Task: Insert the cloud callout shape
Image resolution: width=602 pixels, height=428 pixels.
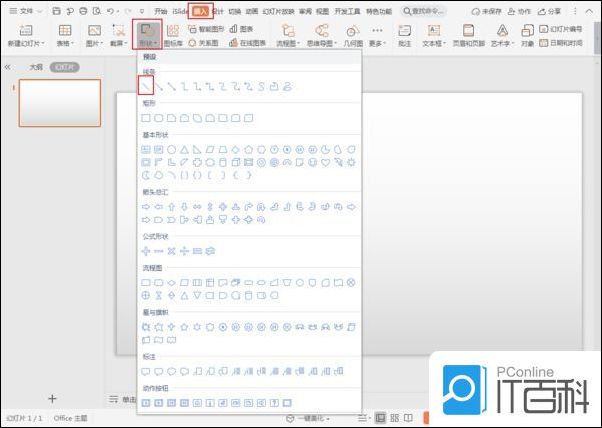Action: tap(184, 371)
